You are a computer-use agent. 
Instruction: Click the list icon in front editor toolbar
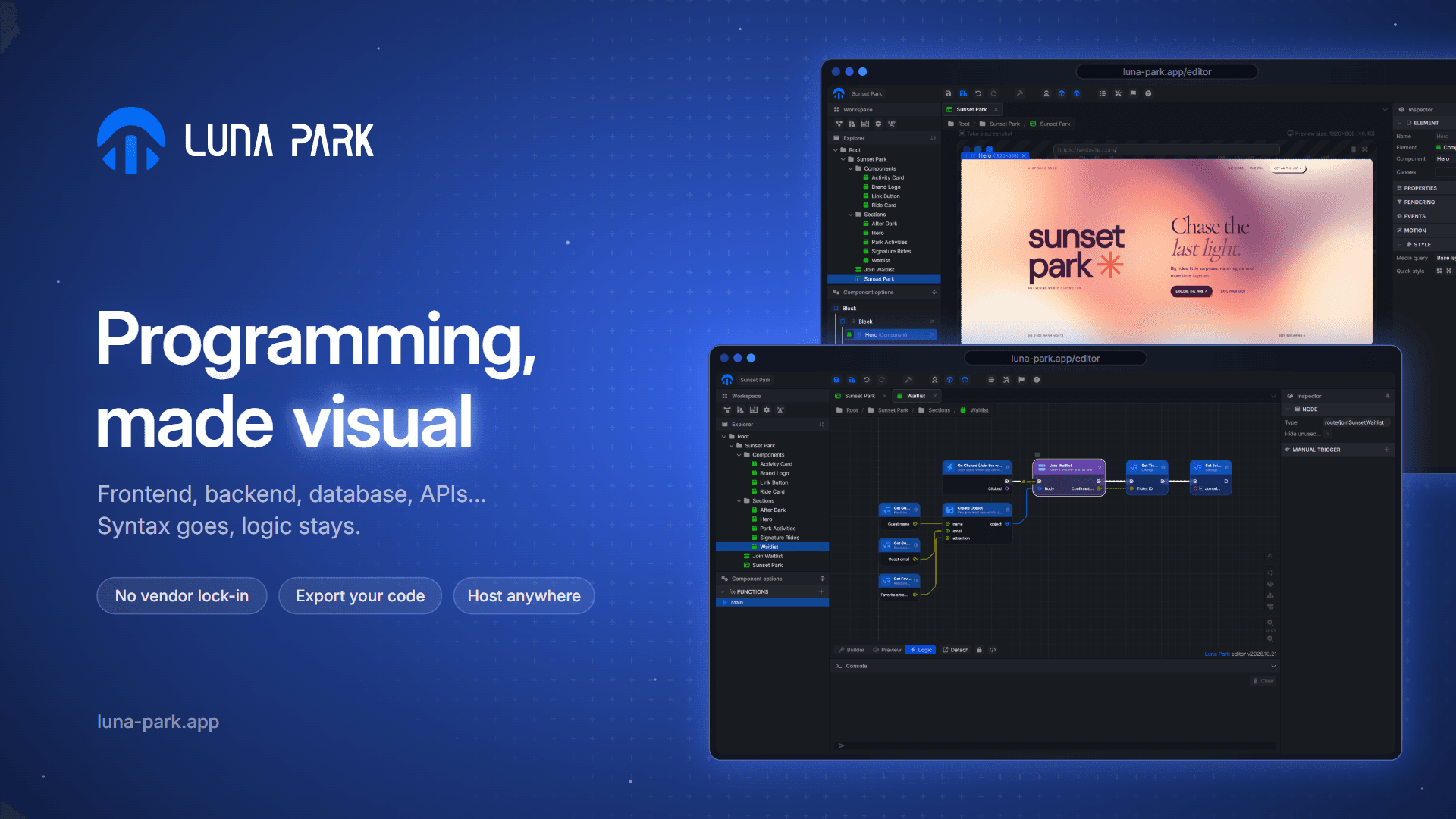[x=991, y=380]
